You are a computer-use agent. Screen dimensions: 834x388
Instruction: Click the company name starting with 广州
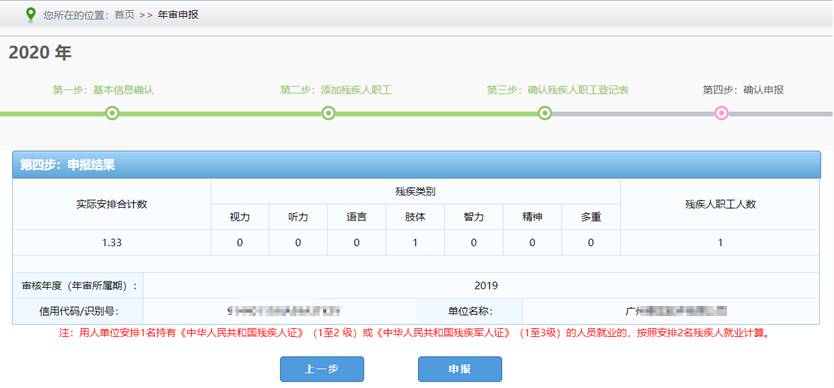[676, 311]
